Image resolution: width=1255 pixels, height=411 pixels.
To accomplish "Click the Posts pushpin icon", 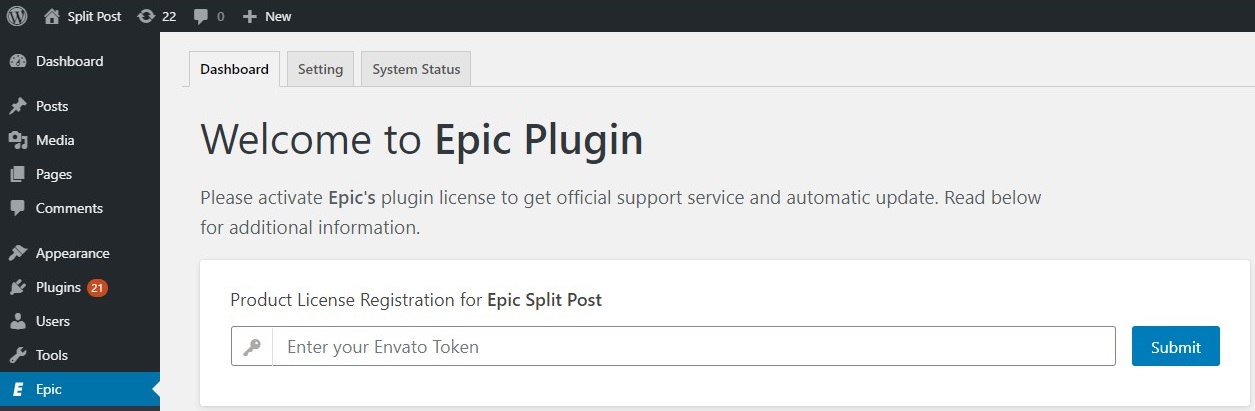I will click(x=17, y=106).
